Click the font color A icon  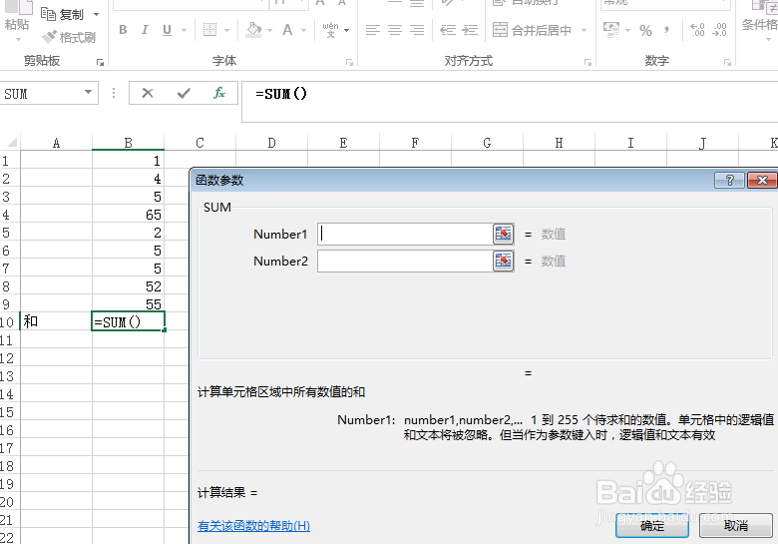pyautogui.click(x=287, y=30)
